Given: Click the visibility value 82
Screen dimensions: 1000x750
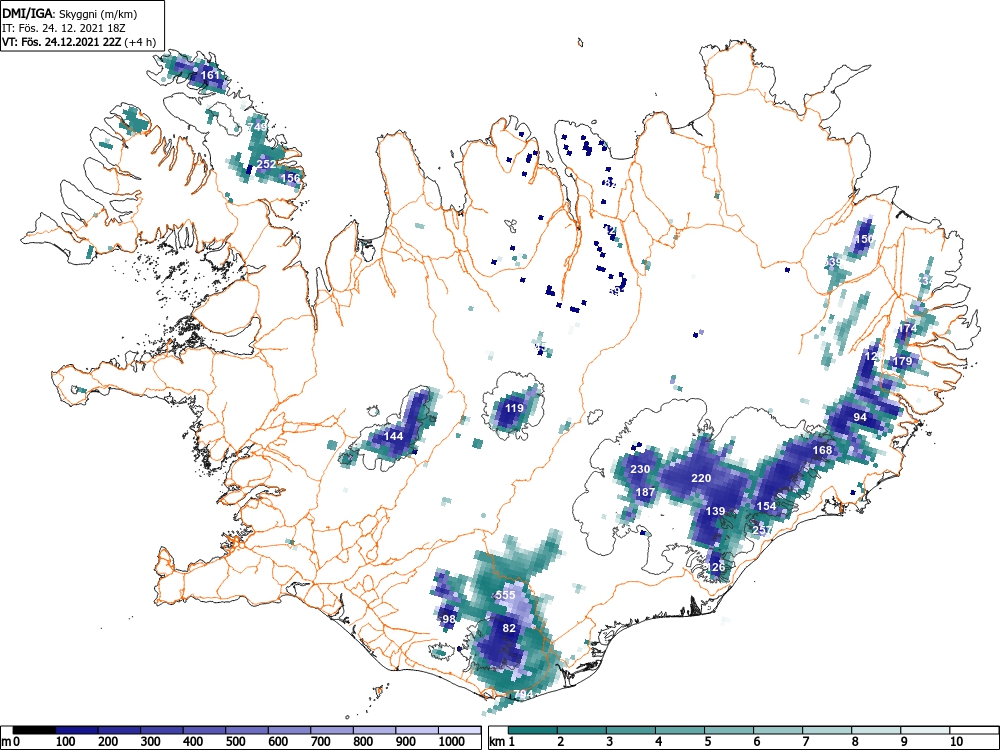Looking at the screenshot, I should 509,628.
